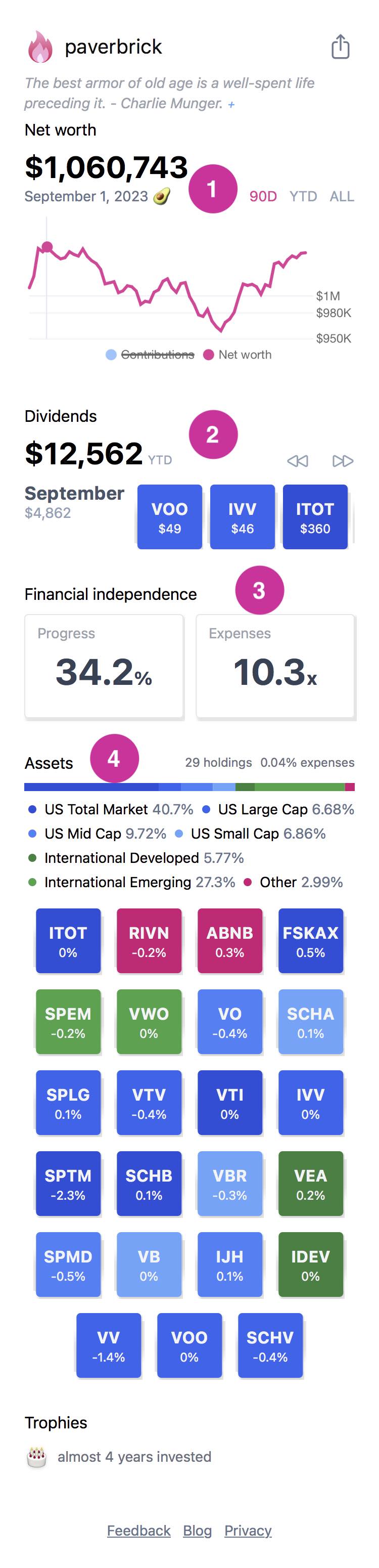Image resolution: width=379 pixels, height=1568 pixels.
Task: Click the pink numbered badge 1
Action: tap(212, 189)
